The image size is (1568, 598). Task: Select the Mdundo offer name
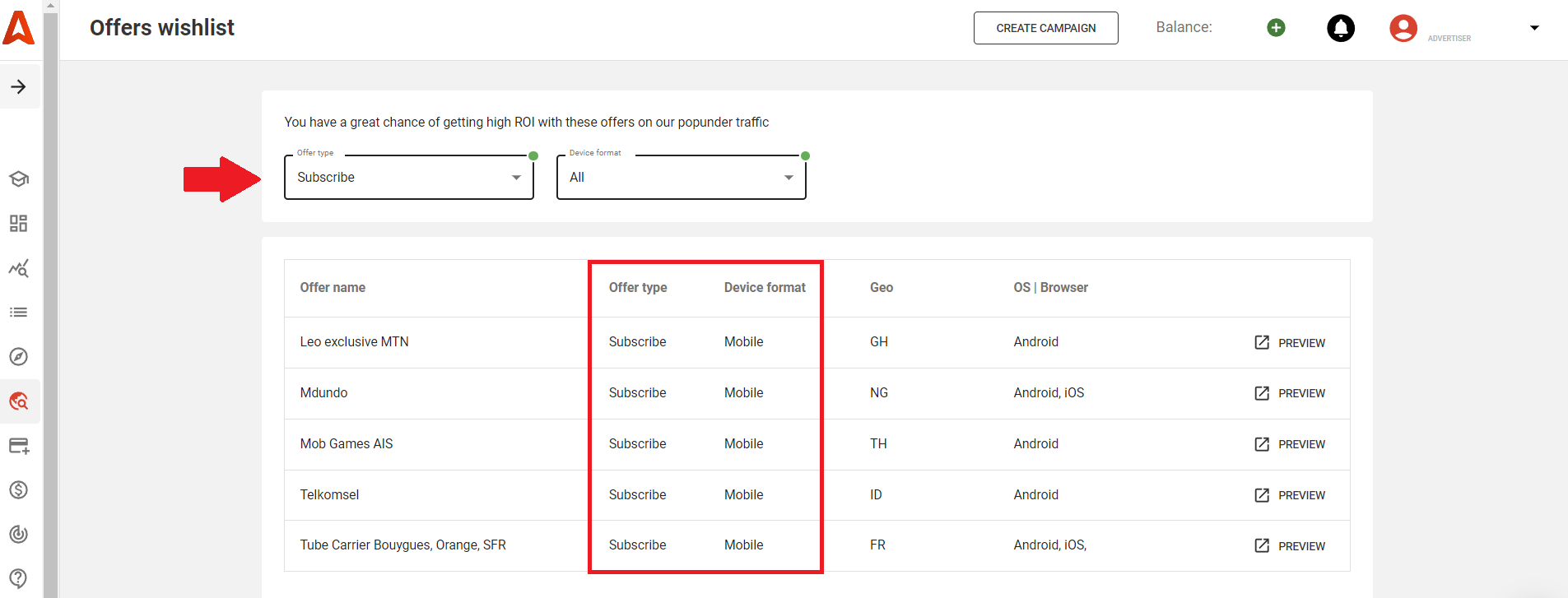point(323,393)
